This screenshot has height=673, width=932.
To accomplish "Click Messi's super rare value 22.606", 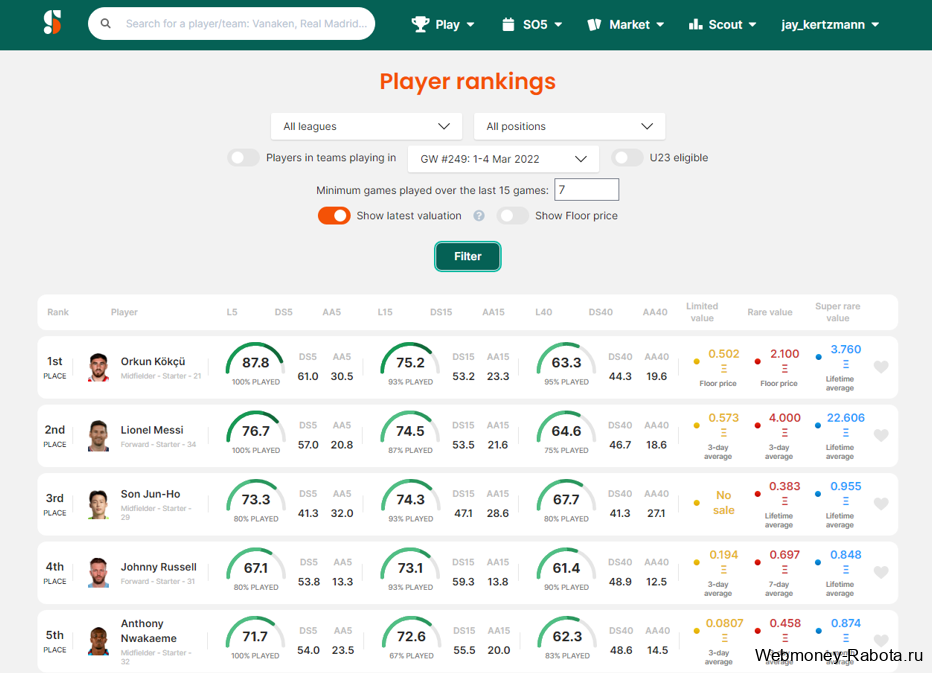I will coord(845,418).
